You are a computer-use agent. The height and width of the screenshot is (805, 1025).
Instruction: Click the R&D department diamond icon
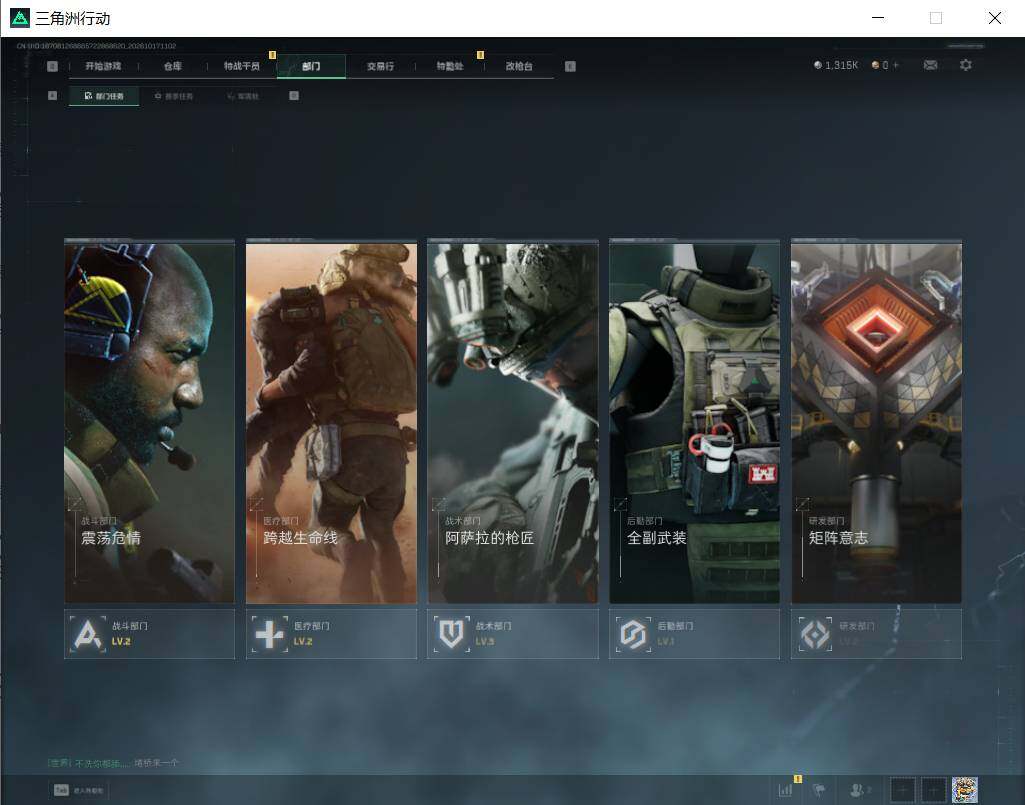click(x=815, y=634)
